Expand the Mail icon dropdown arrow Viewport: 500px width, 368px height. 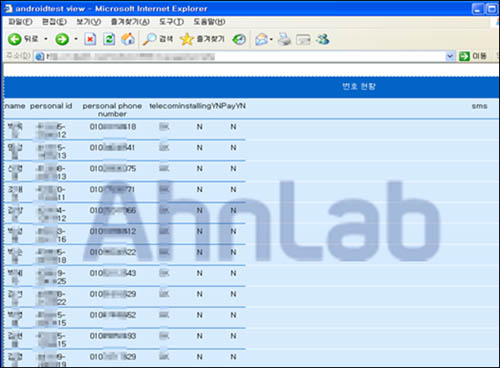(271, 39)
